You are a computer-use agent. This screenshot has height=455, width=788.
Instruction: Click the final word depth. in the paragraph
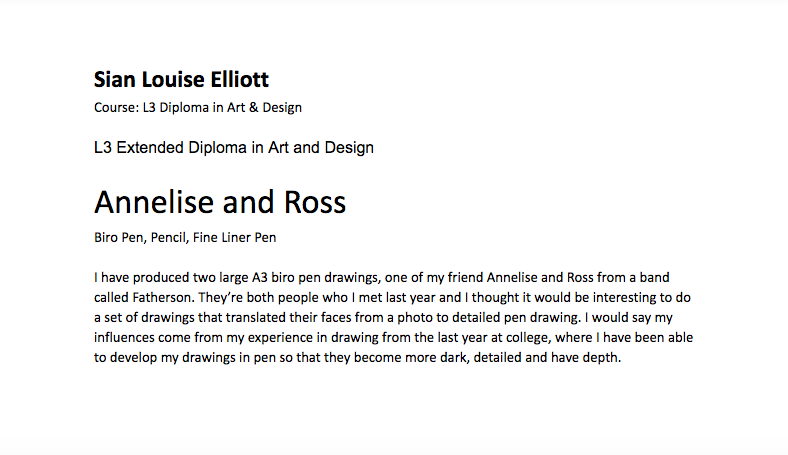click(x=602, y=357)
